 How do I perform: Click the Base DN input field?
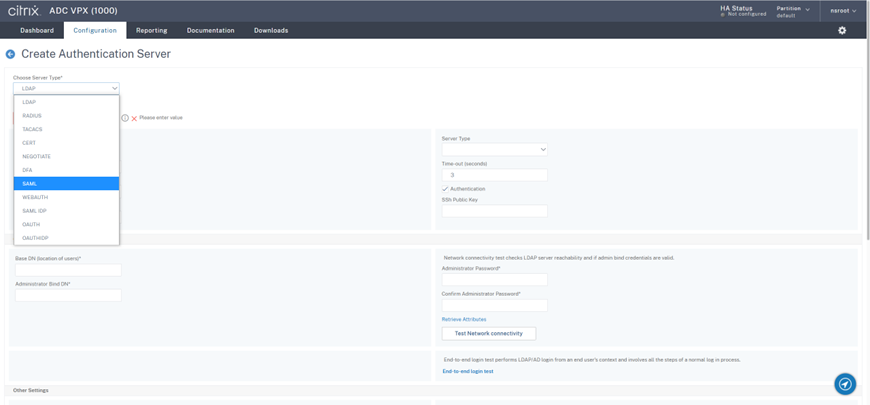pyautogui.click(x=68, y=270)
